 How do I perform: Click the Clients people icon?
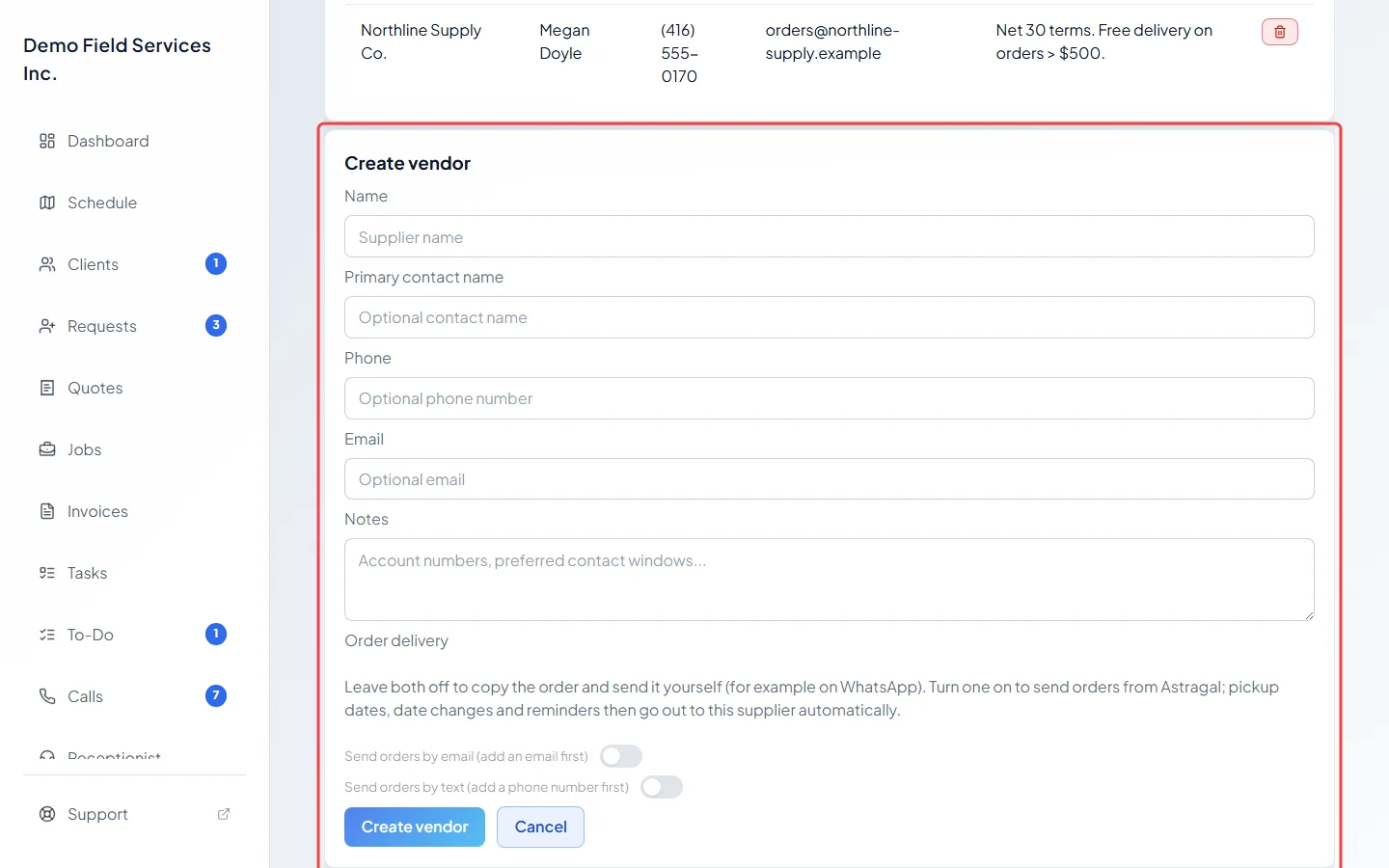[47, 264]
